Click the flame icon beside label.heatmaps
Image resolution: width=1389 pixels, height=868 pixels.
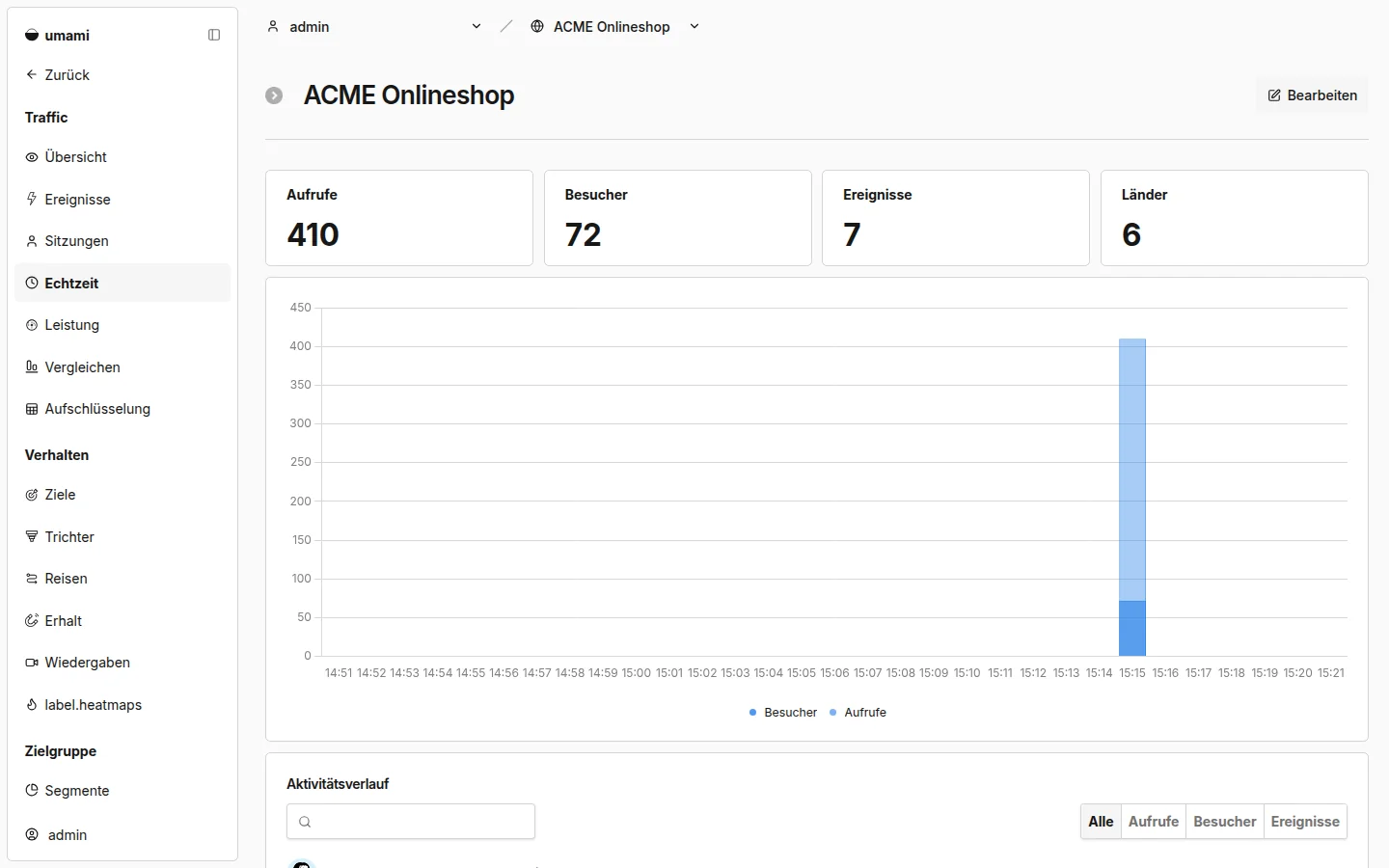(x=32, y=704)
